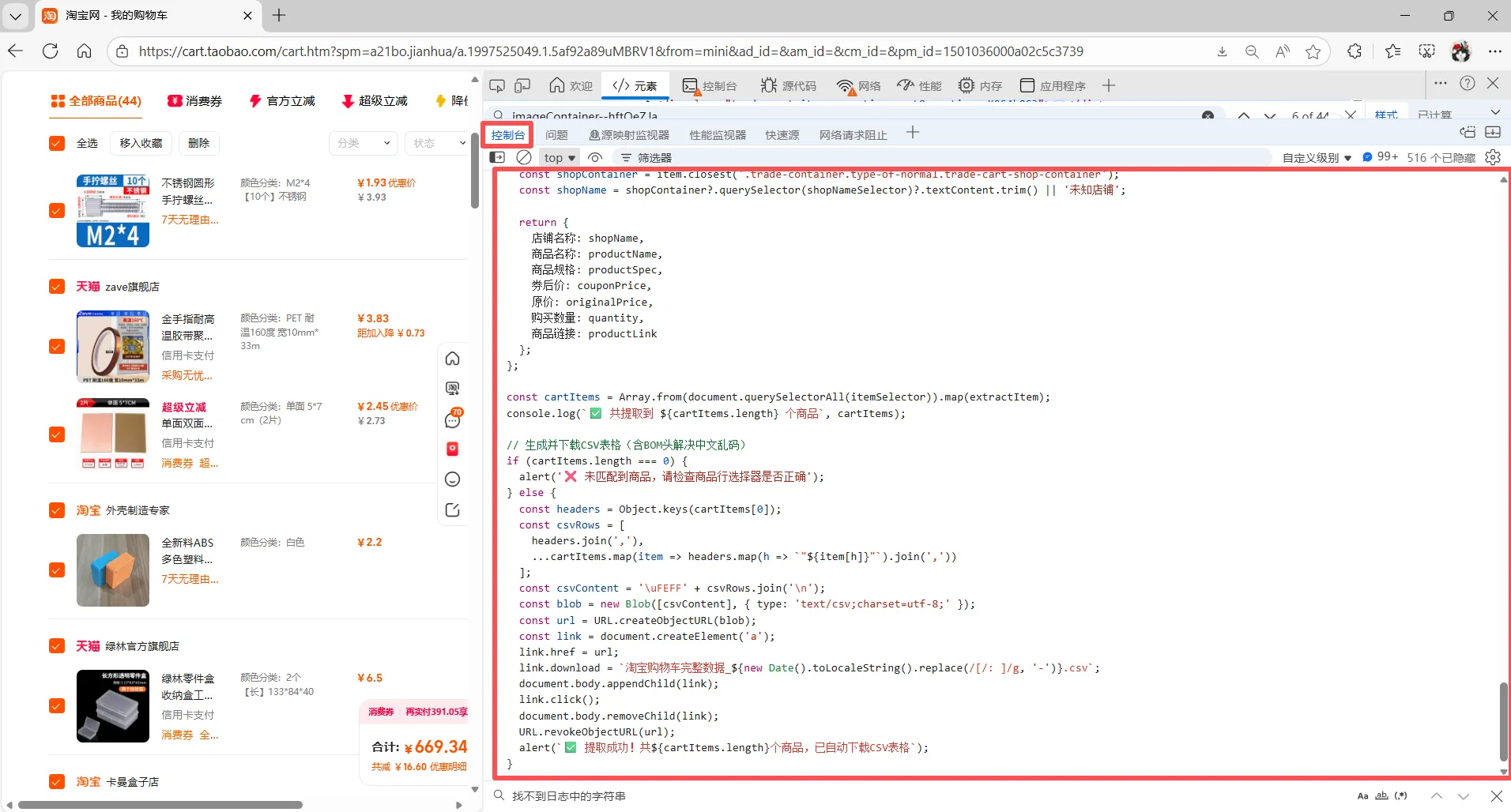This screenshot has width=1511, height=812.
Task: Uncheck the 全新料ABS item checkbox
Action: pos(57,570)
